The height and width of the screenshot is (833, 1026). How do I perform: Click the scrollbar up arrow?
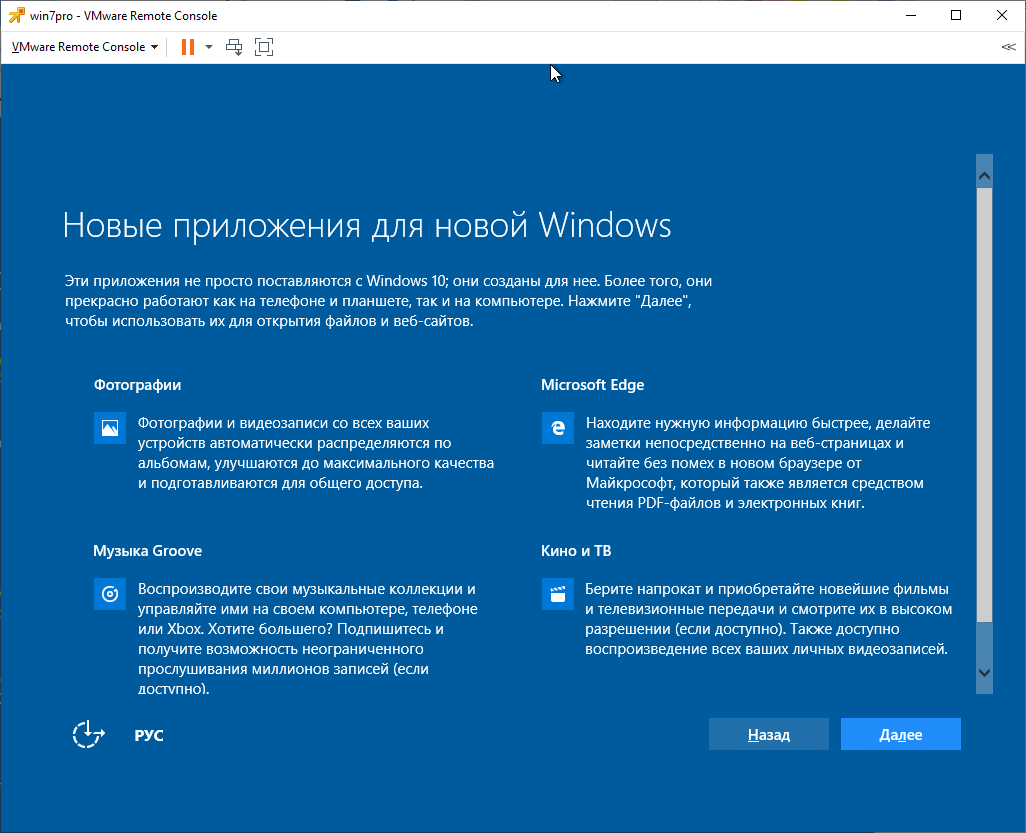tap(984, 176)
